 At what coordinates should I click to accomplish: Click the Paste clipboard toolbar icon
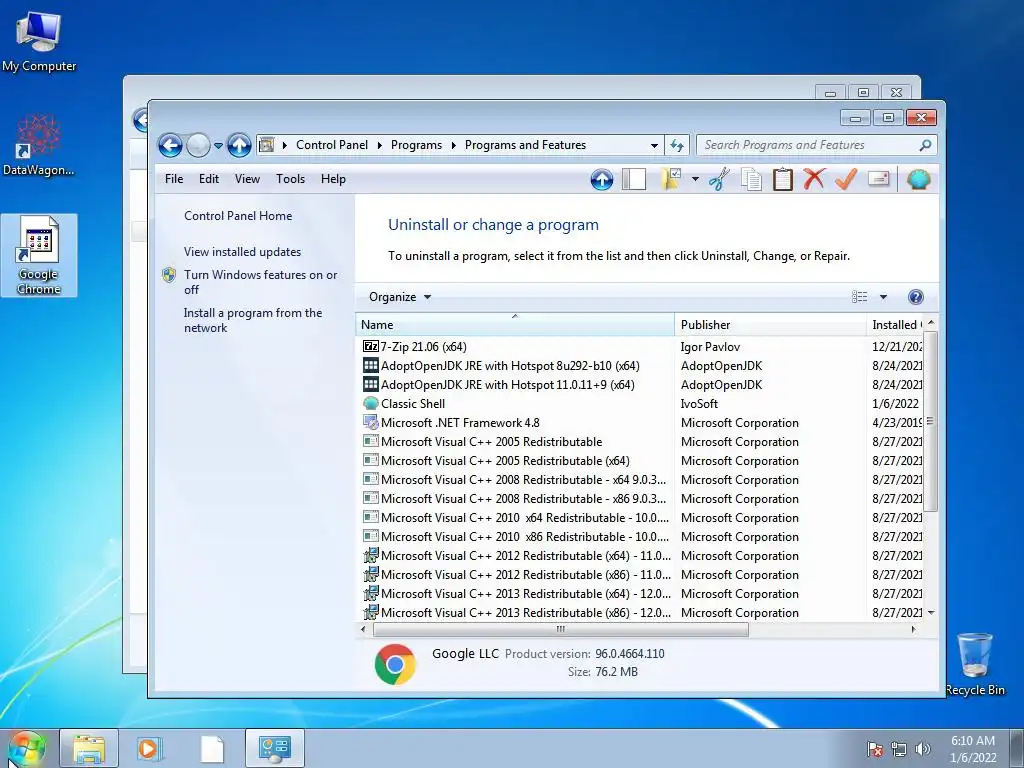pos(782,179)
